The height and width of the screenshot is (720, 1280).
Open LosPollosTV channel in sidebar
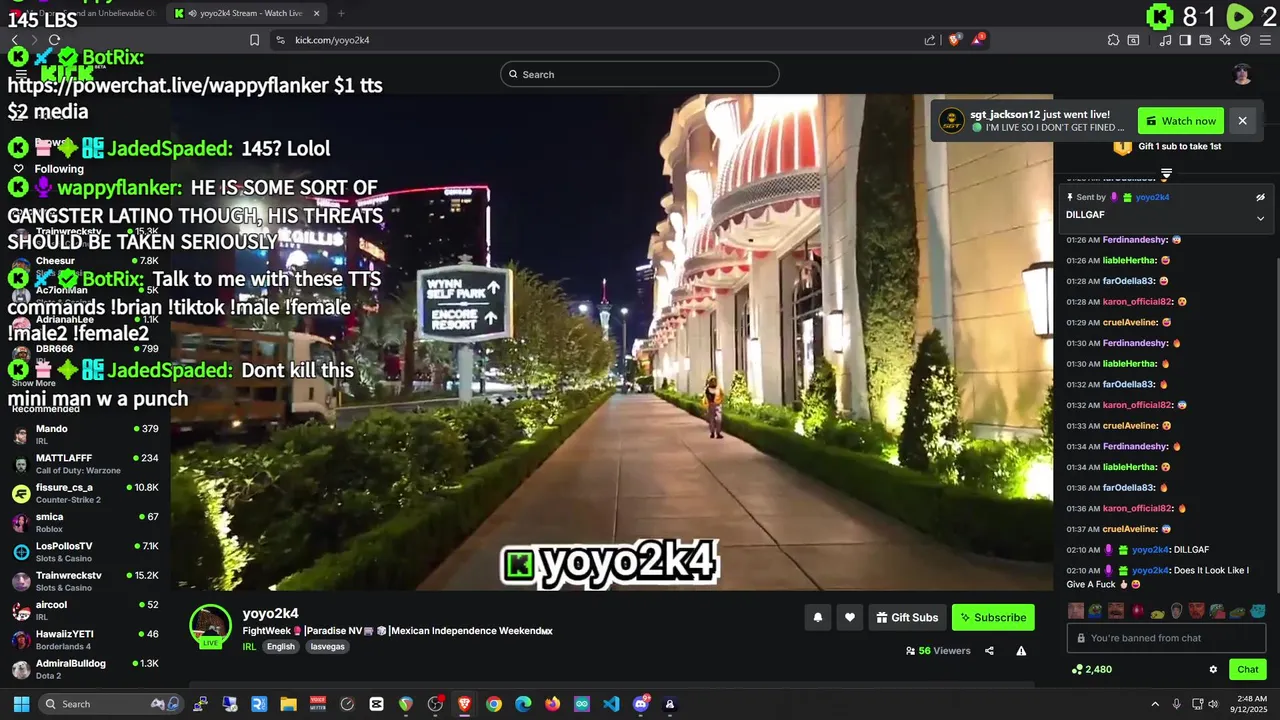coord(85,552)
